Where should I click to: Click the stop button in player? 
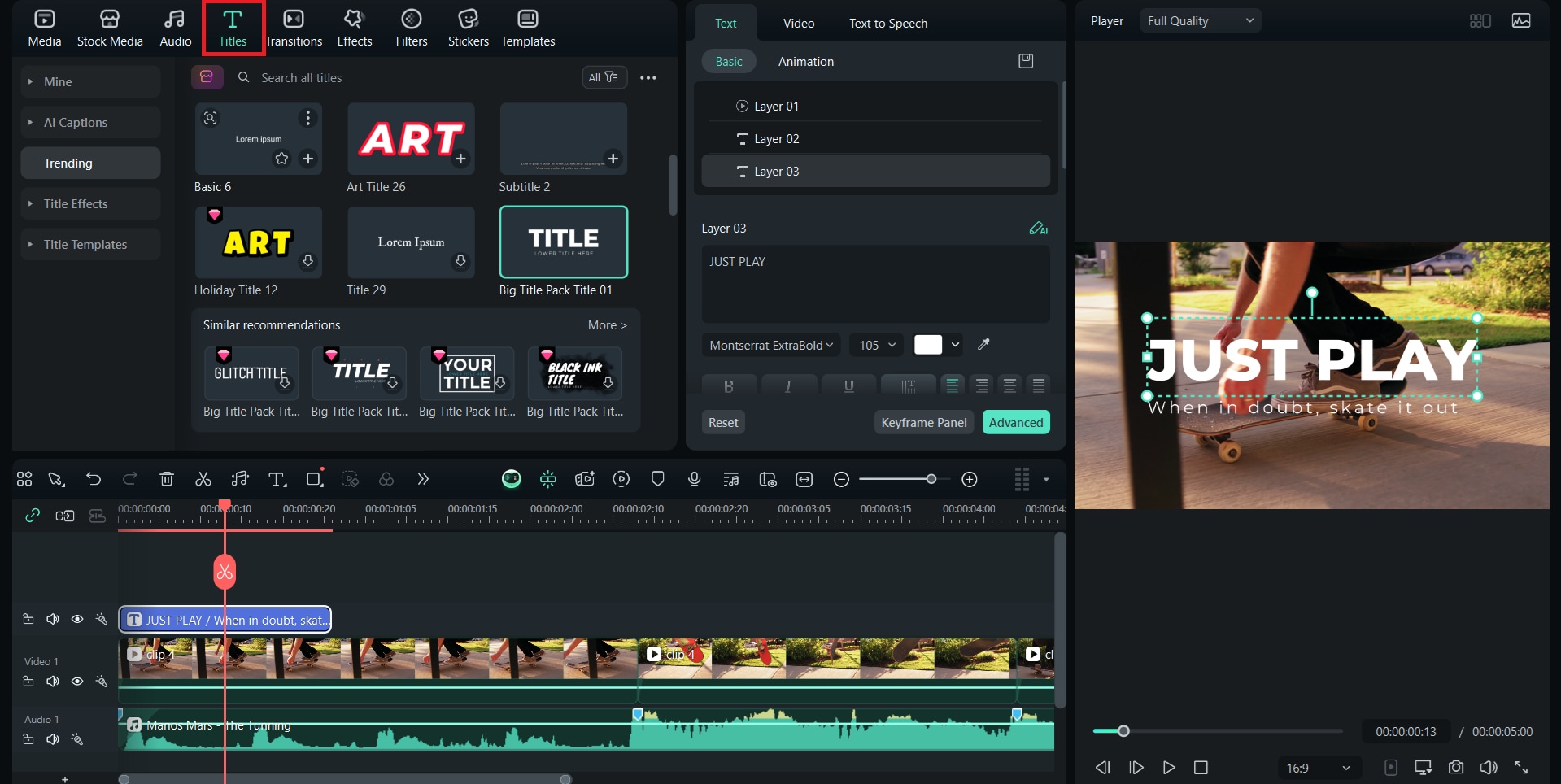click(x=1201, y=767)
